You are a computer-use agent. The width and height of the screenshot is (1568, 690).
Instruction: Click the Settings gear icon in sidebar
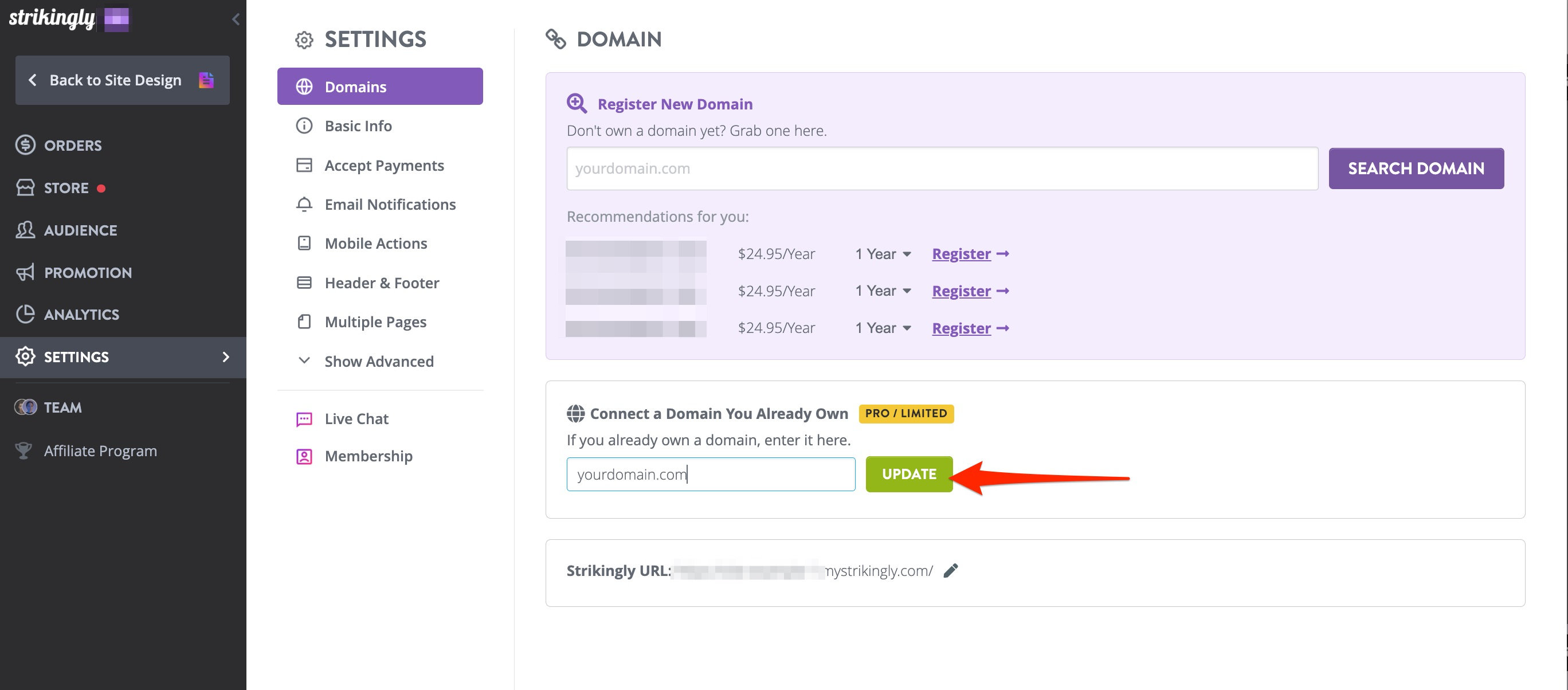(x=26, y=356)
